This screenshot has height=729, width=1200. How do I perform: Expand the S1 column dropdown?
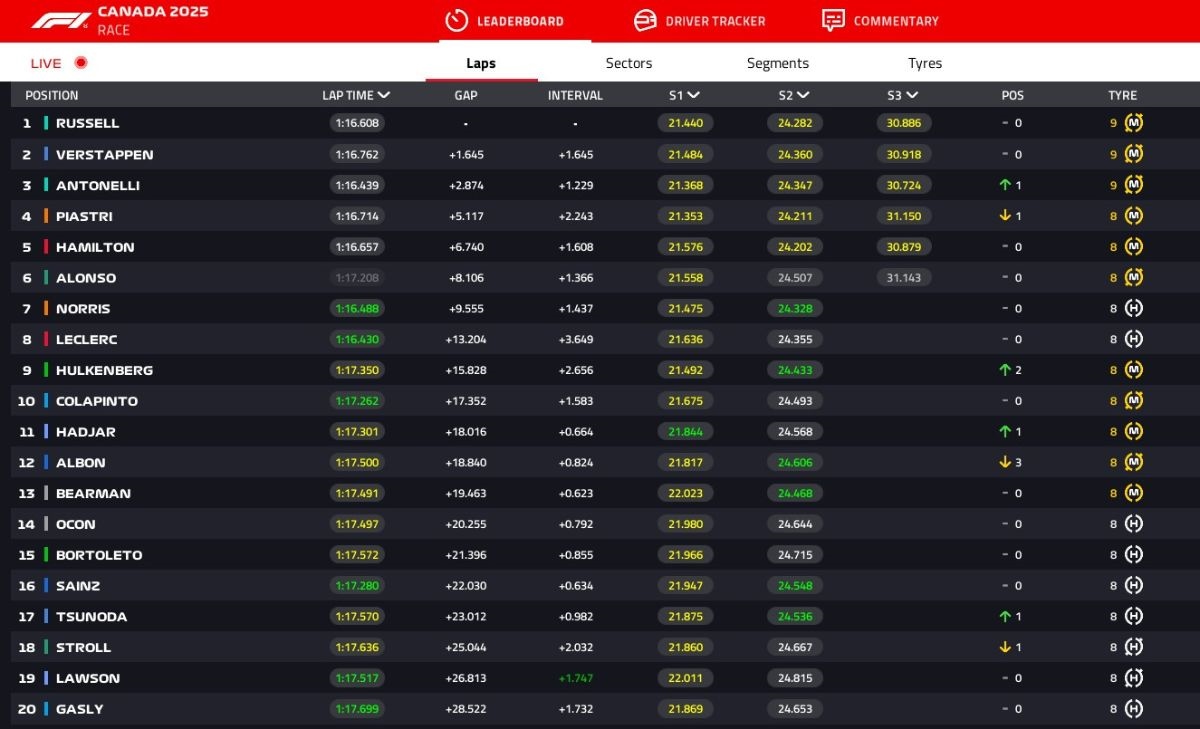[694, 96]
